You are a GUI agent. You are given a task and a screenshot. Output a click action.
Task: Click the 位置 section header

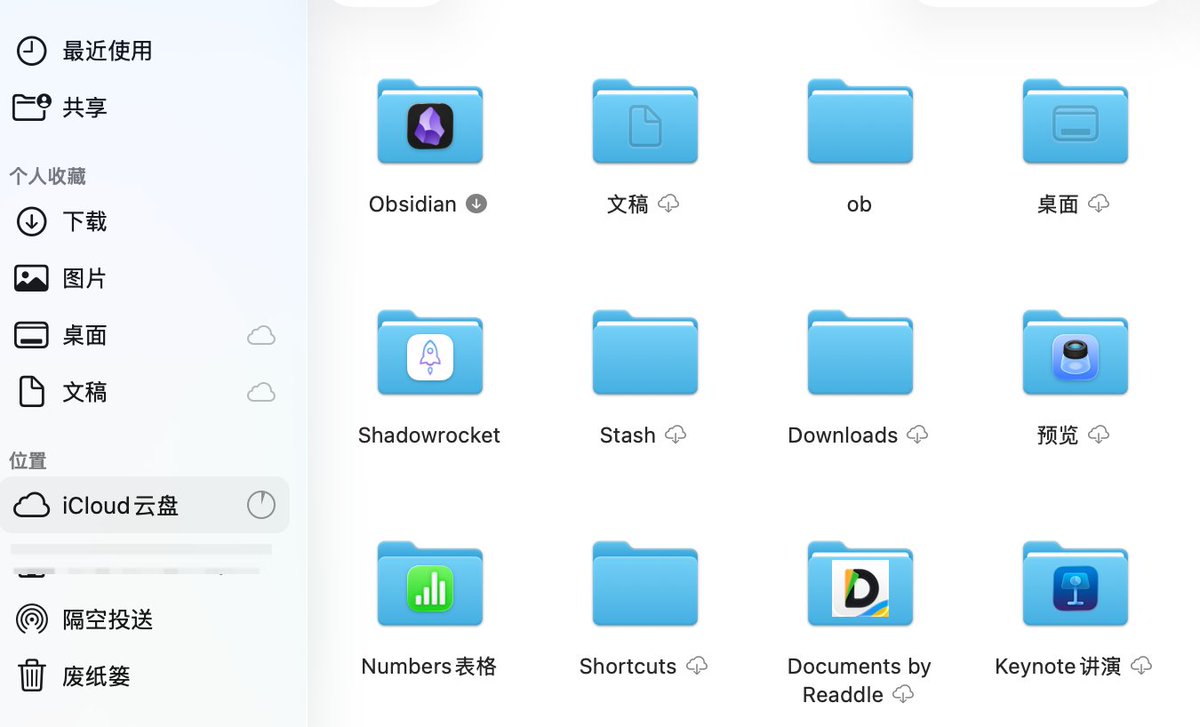pos(28,460)
